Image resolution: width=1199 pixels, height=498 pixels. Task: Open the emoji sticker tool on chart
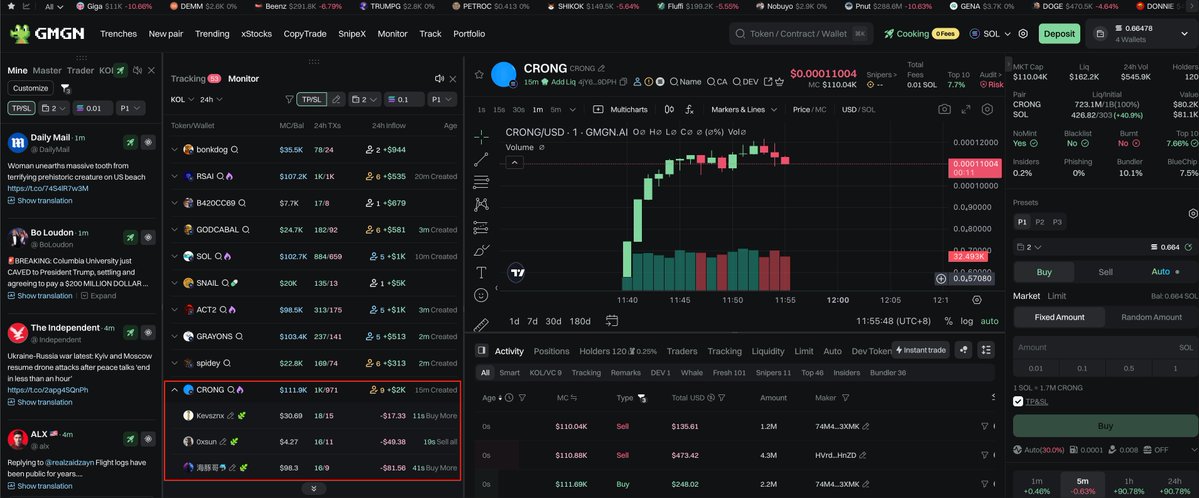click(x=481, y=295)
